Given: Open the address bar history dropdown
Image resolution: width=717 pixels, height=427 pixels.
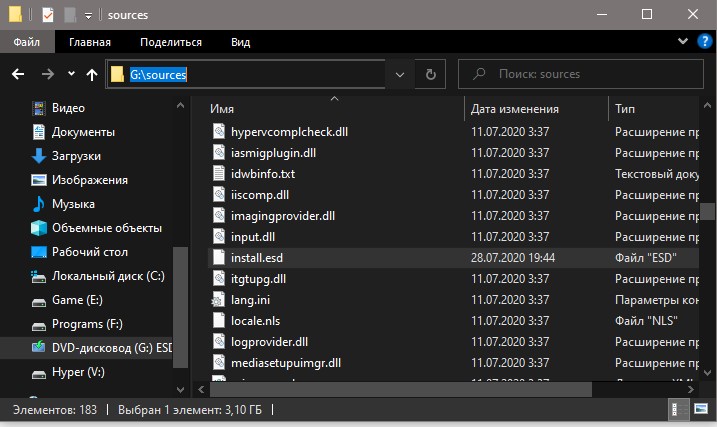Looking at the screenshot, I should tap(400, 75).
